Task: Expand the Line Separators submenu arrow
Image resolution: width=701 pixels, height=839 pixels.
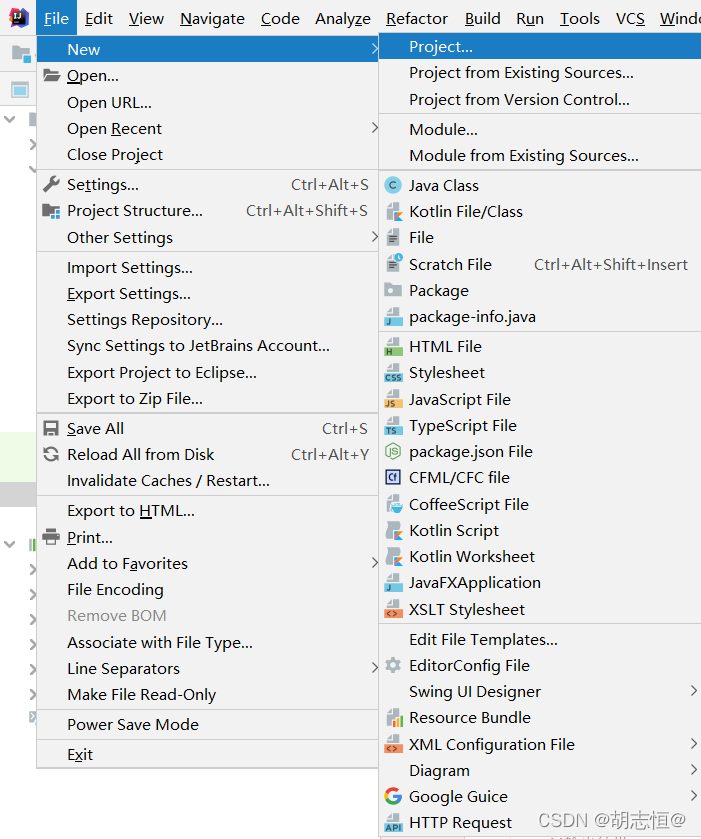Action: click(x=375, y=667)
